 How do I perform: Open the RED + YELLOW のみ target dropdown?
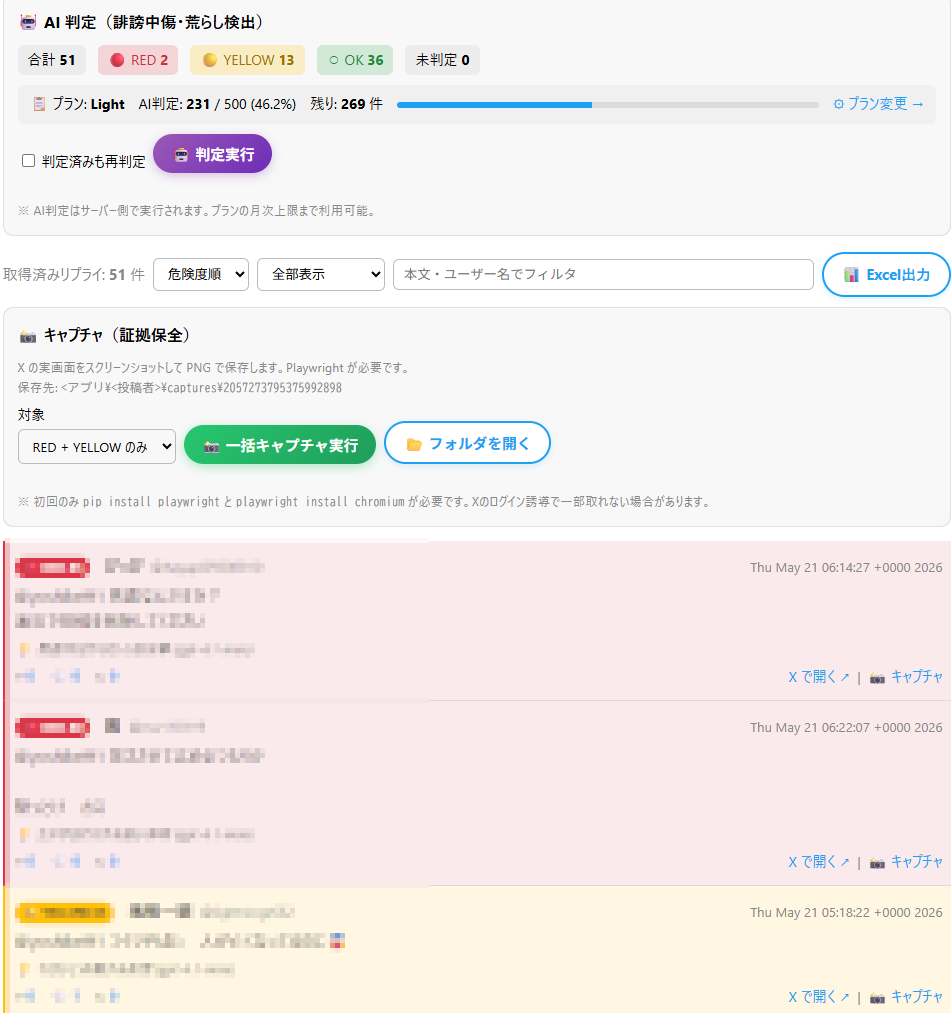(x=97, y=446)
